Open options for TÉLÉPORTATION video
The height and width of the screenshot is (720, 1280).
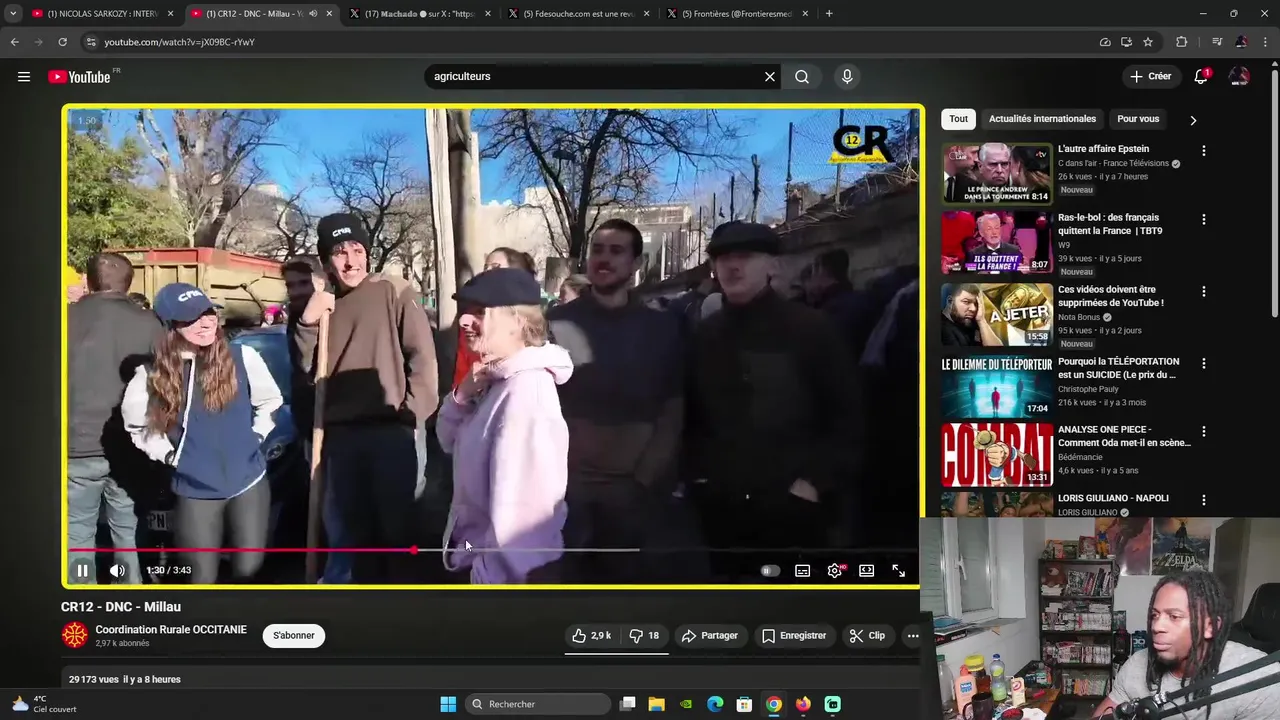pyautogui.click(x=1204, y=364)
